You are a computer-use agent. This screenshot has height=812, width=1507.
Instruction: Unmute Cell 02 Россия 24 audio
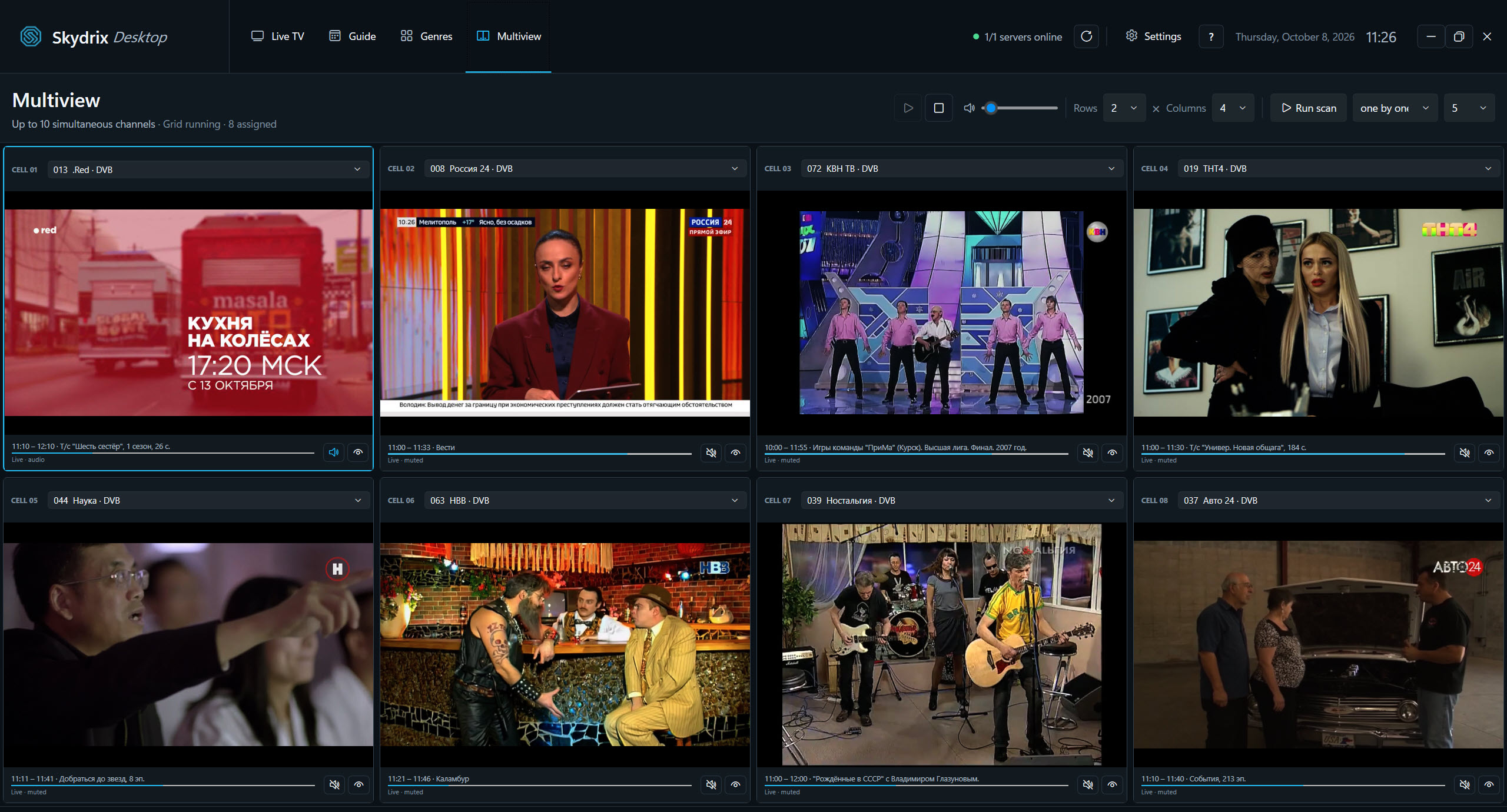(711, 452)
